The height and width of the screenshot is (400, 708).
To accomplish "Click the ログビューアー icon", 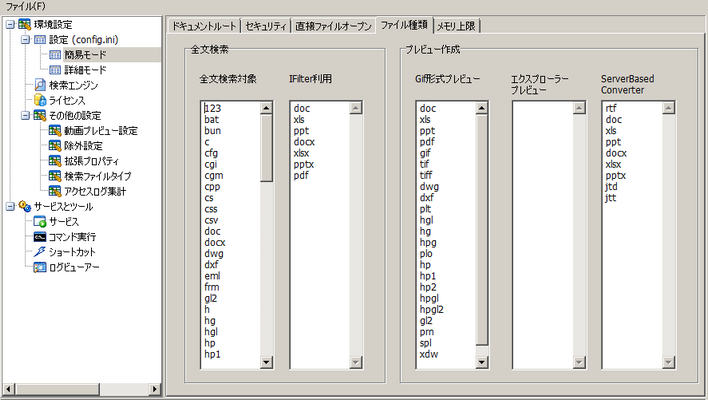I will 40,267.
